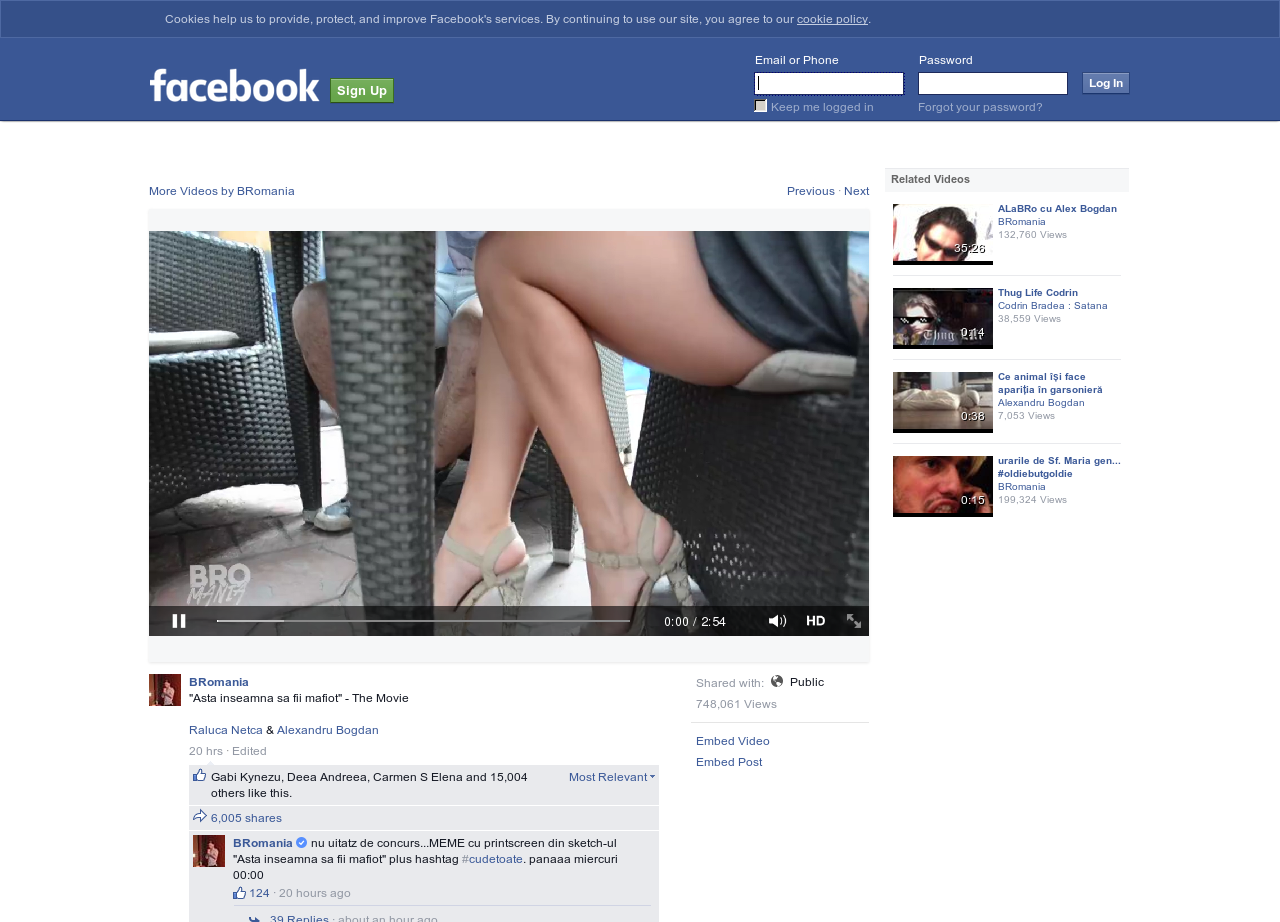Screen dimensions: 1280x922
Task: Click the share arrow icon
Action: click(200, 816)
